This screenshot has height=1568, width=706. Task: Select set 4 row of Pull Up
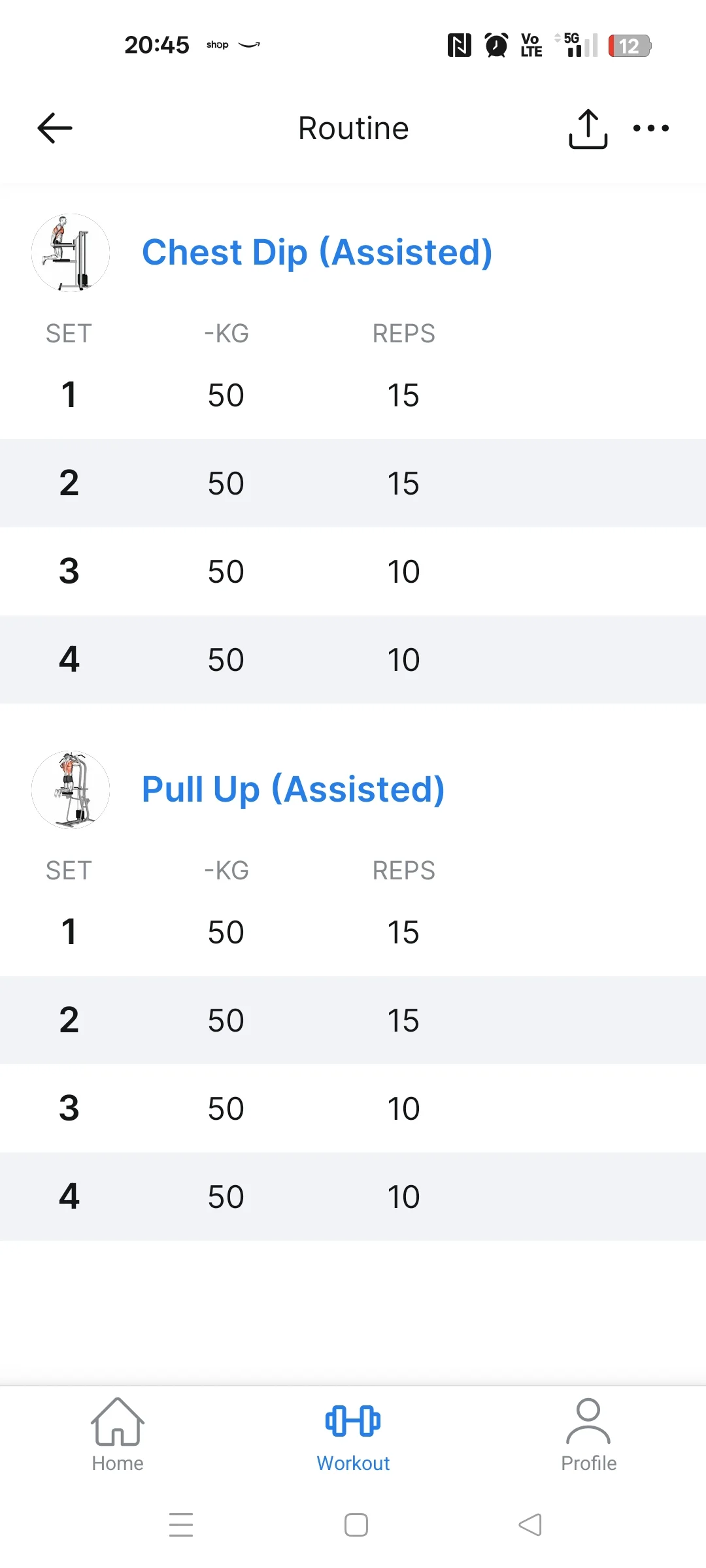[353, 1196]
